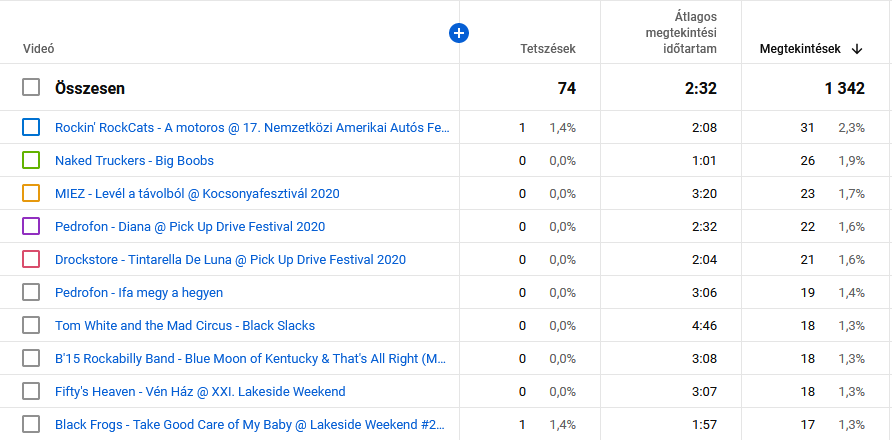892x440 pixels.
Task: Click the descending sort arrow beside Megtekintések
Action: coord(857,49)
